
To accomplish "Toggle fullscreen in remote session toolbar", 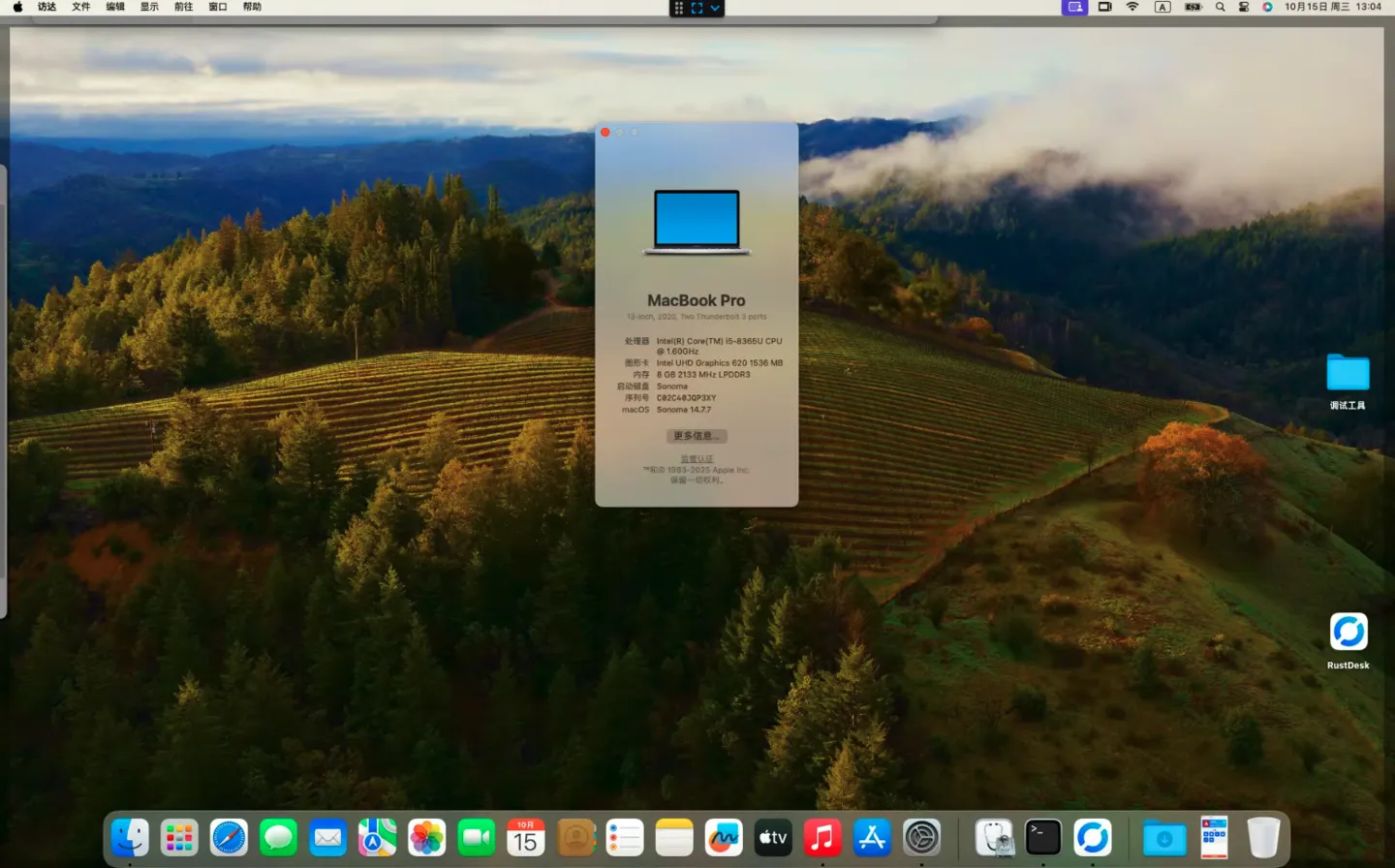I will [x=697, y=8].
